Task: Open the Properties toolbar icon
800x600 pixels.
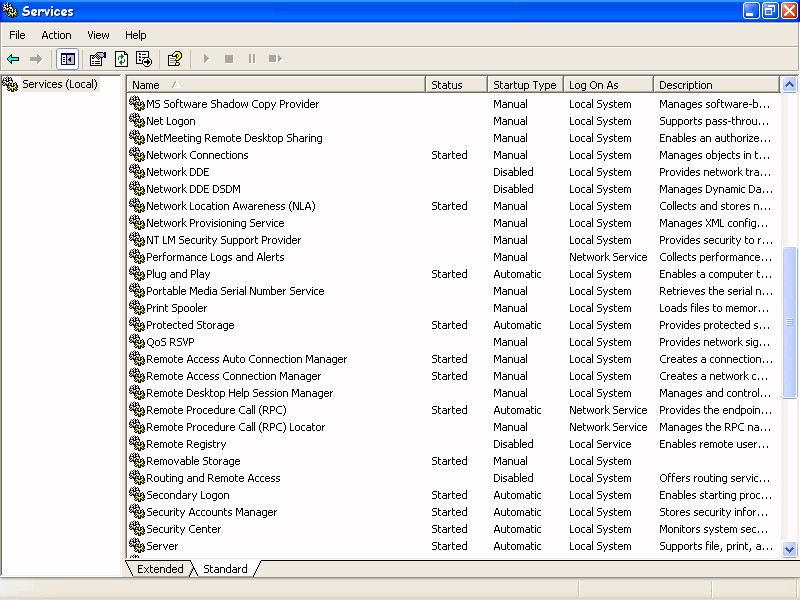Action: (x=97, y=59)
